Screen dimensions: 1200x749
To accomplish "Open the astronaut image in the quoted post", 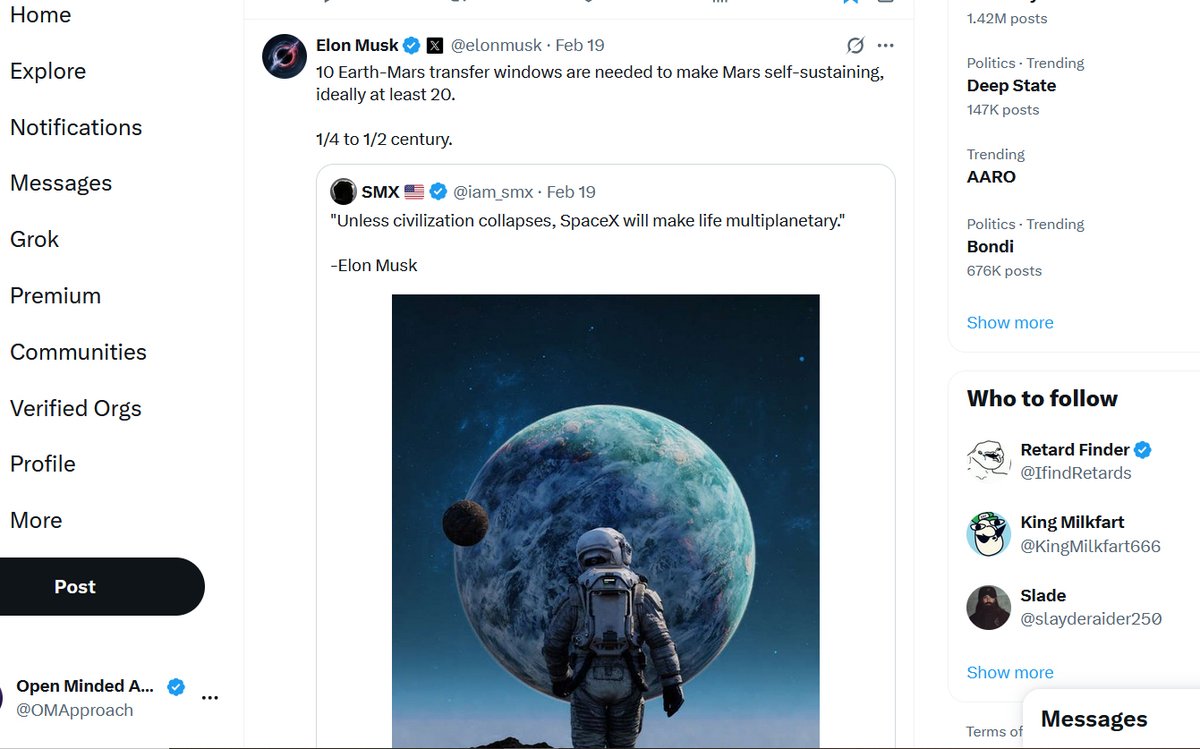I will (605, 520).
